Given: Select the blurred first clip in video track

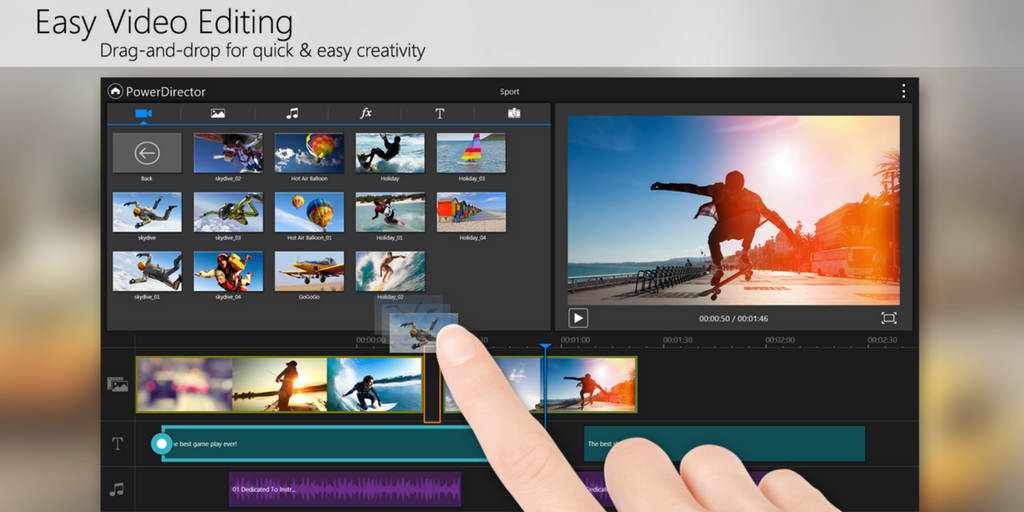Looking at the screenshot, I should coord(185,384).
